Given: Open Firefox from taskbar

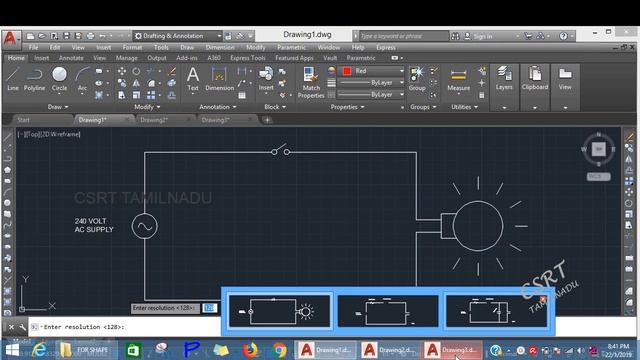Looking at the screenshot, I should 250,350.
